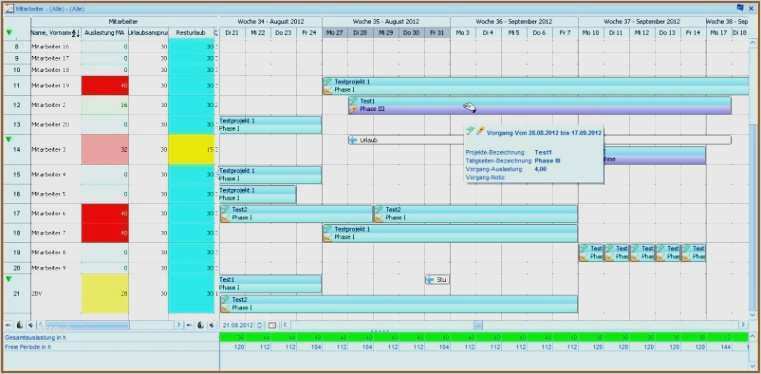
Task: Collapse row 21 group with its green triangle
Action: (x=9, y=279)
